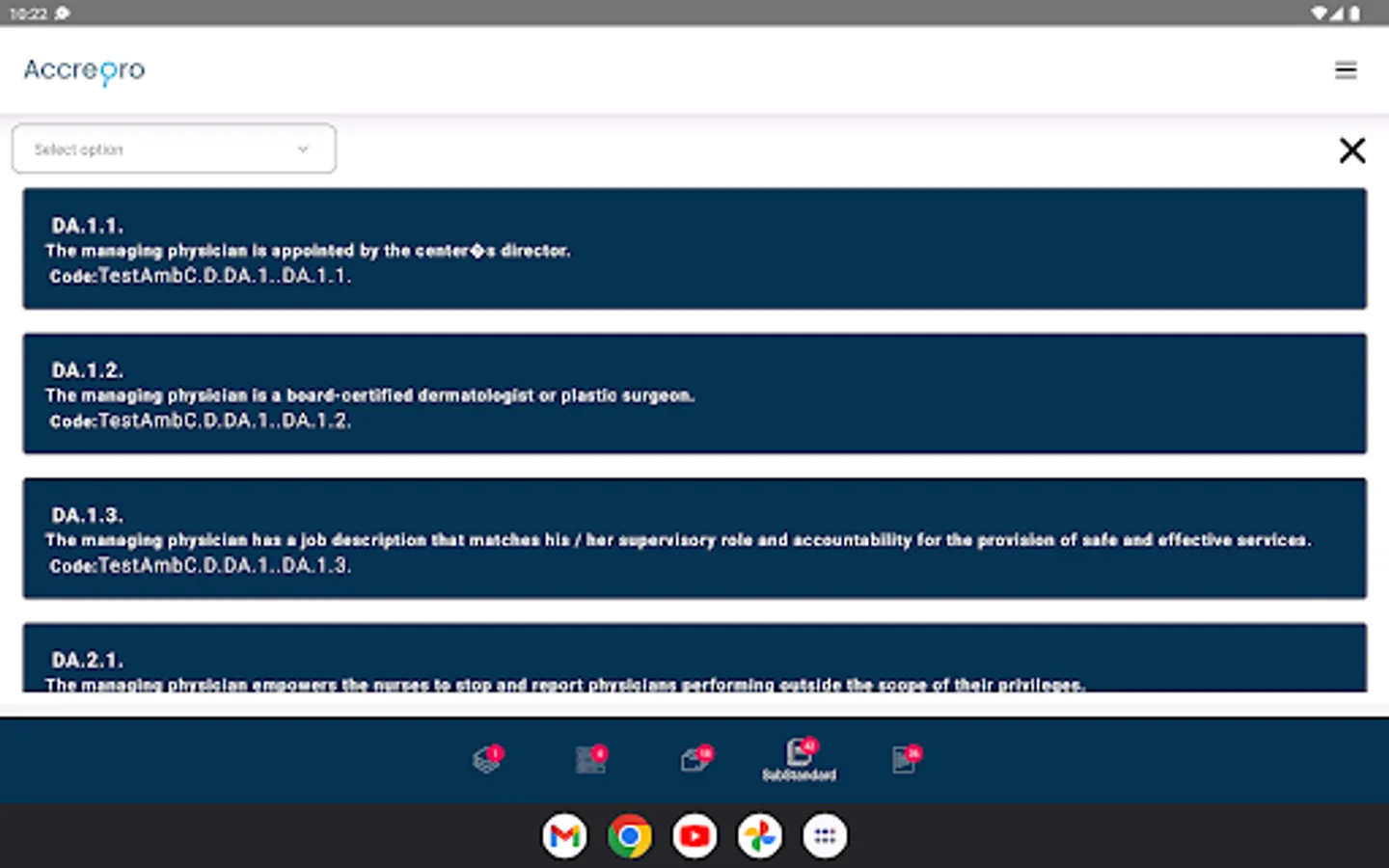Click the job description sentence in DA.1.3.
This screenshot has height=868, width=1389.
[677, 540]
